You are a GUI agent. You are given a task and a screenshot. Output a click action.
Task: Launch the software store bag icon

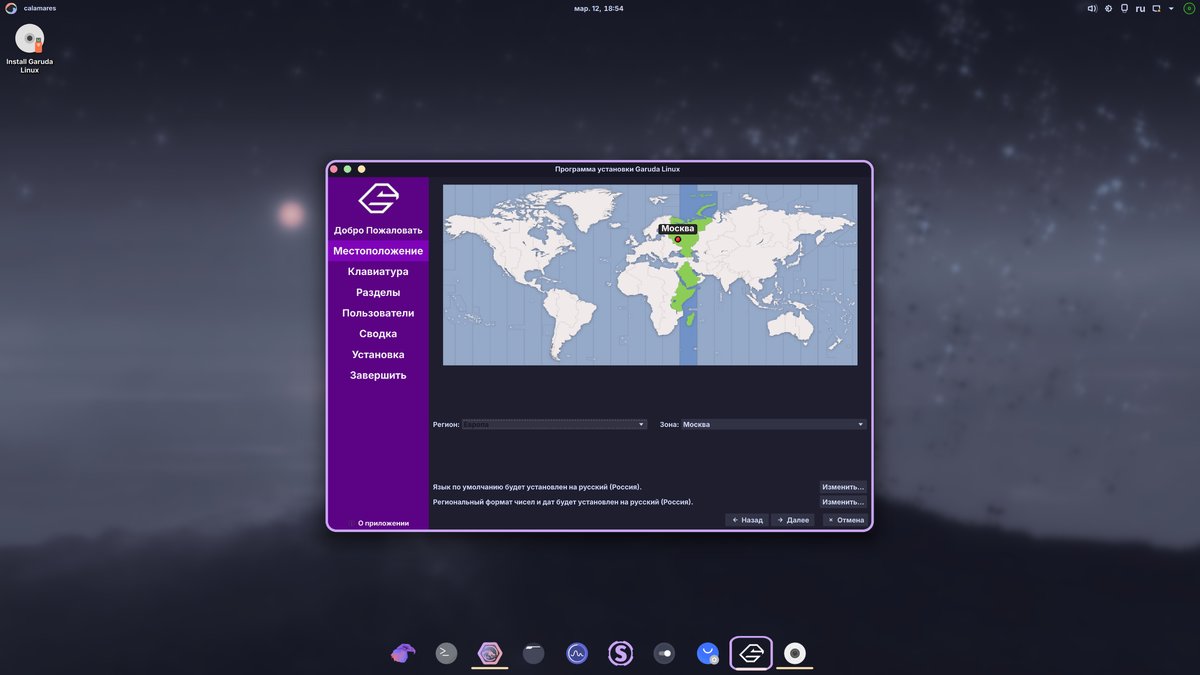(x=708, y=653)
